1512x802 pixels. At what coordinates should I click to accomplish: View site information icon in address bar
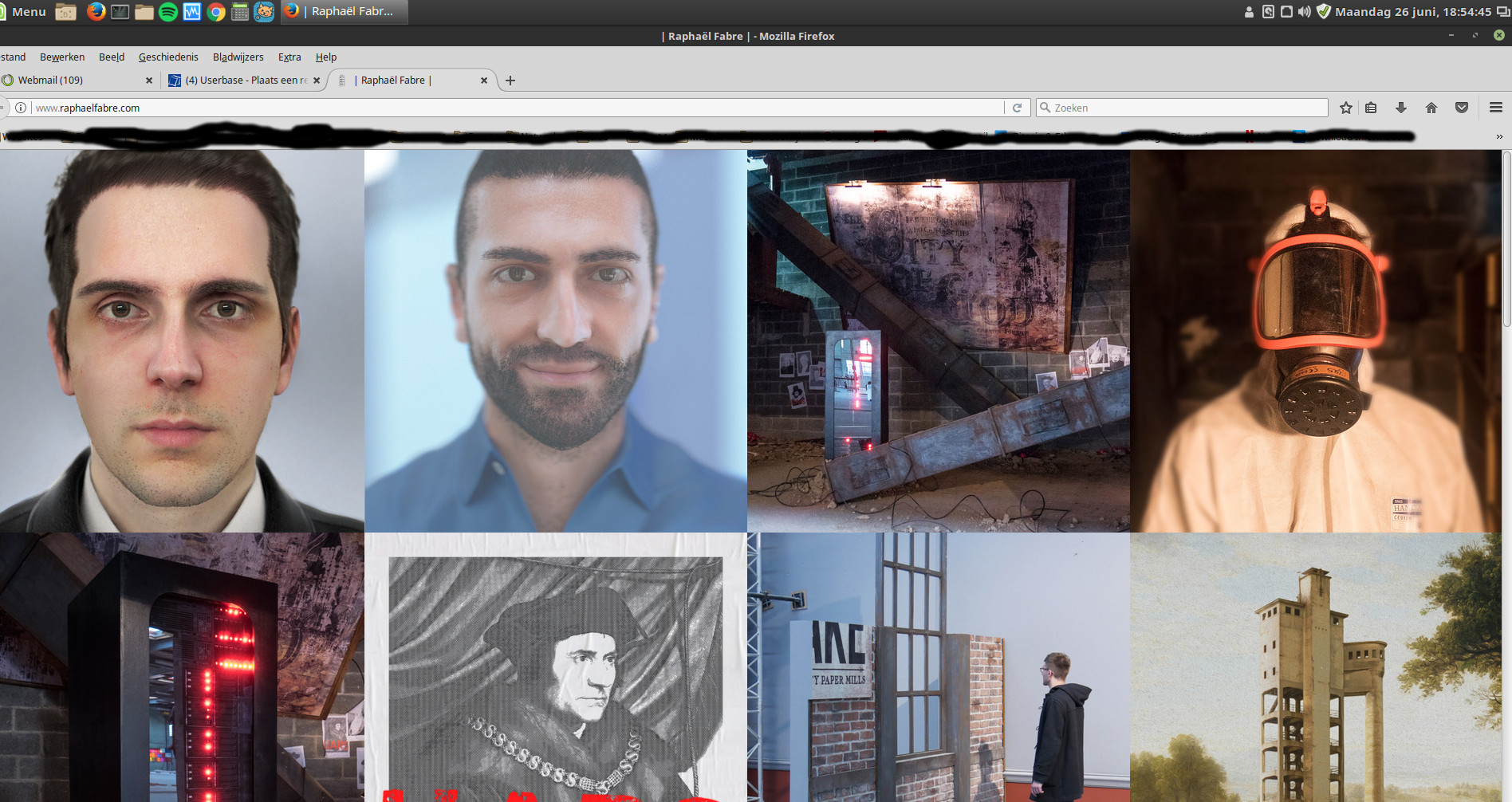21,108
